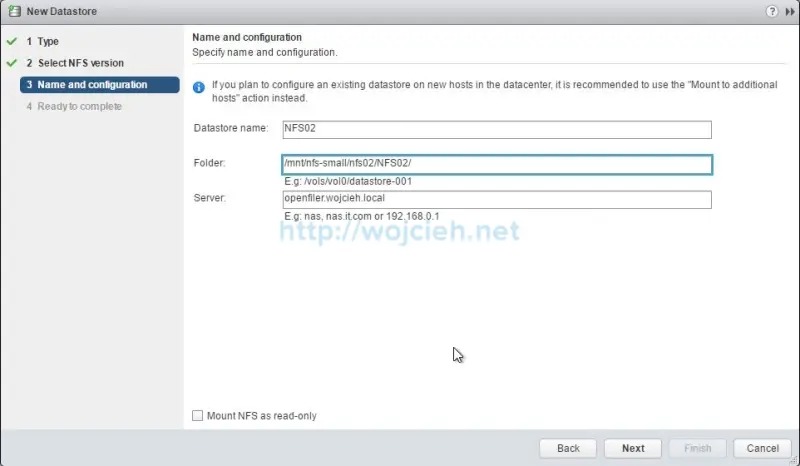Click the disabled Finish button

pos(697,448)
